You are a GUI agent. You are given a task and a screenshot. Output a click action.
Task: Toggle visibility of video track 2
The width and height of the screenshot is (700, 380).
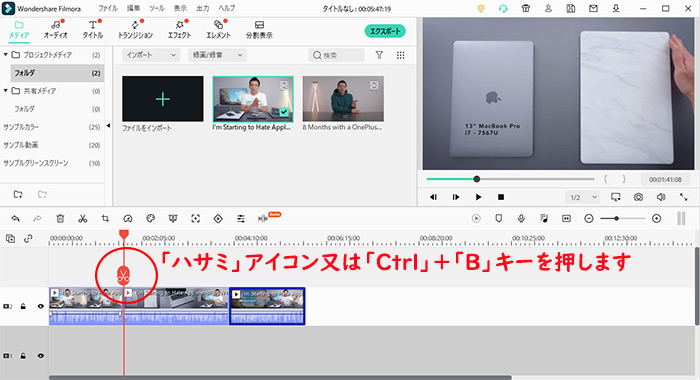pos(41,306)
